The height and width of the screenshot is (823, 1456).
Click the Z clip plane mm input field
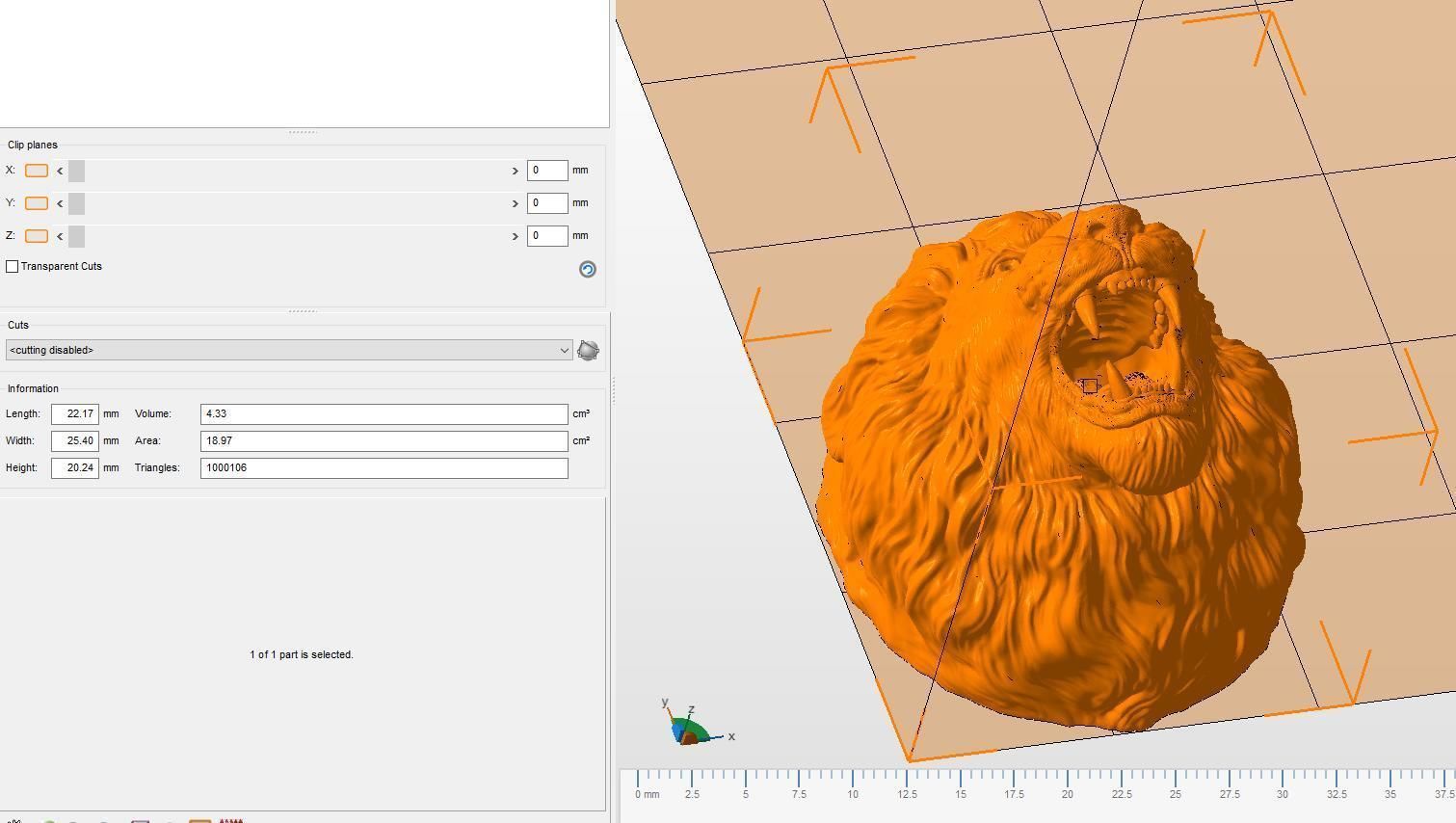click(547, 236)
